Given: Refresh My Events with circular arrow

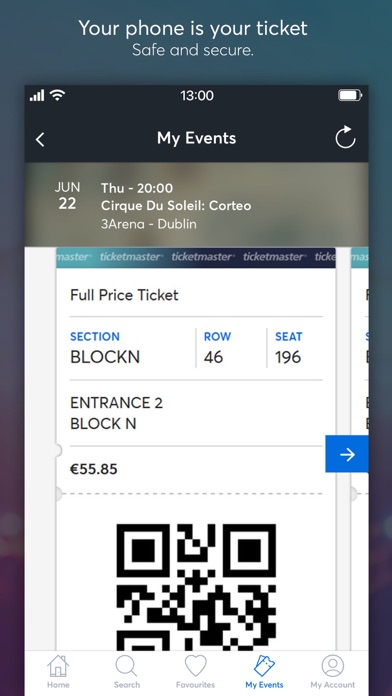Looking at the screenshot, I should pos(345,137).
